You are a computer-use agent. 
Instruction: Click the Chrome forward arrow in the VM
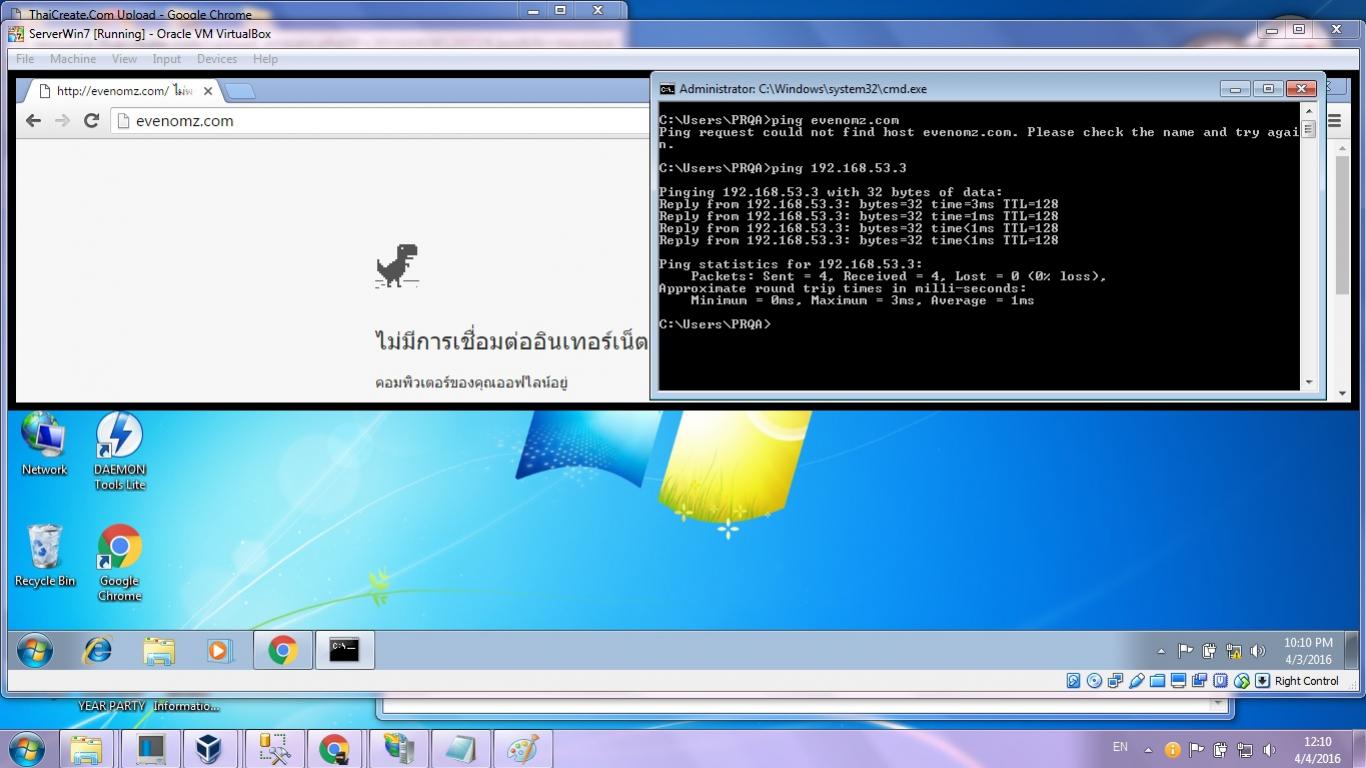point(62,121)
